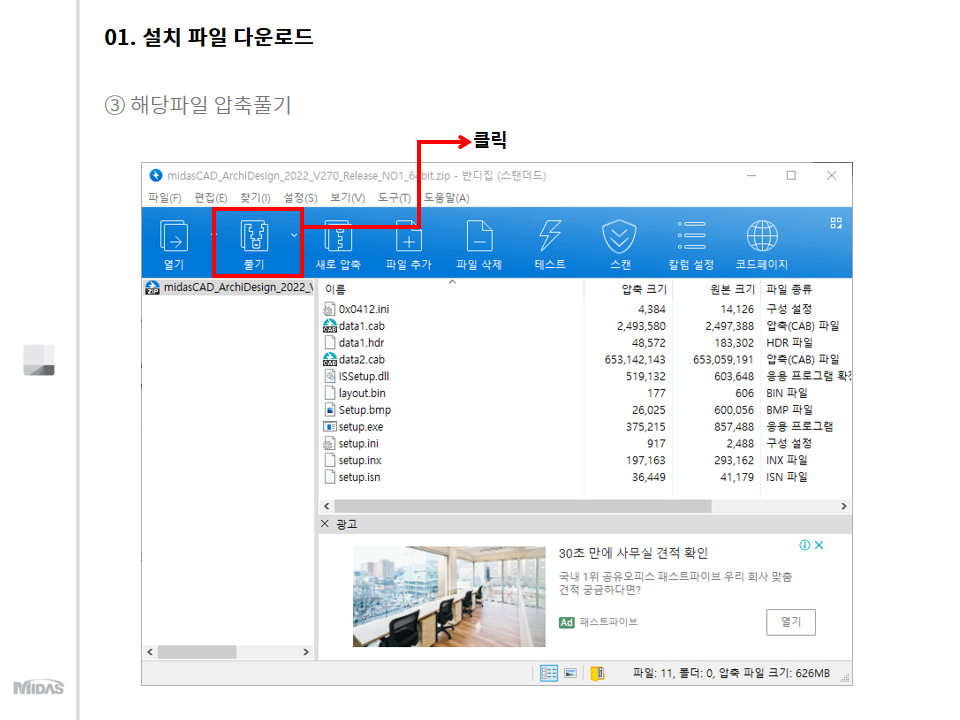Click the 파일 추가 toolbar icon
960x720 pixels.
[x=408, y=236]
